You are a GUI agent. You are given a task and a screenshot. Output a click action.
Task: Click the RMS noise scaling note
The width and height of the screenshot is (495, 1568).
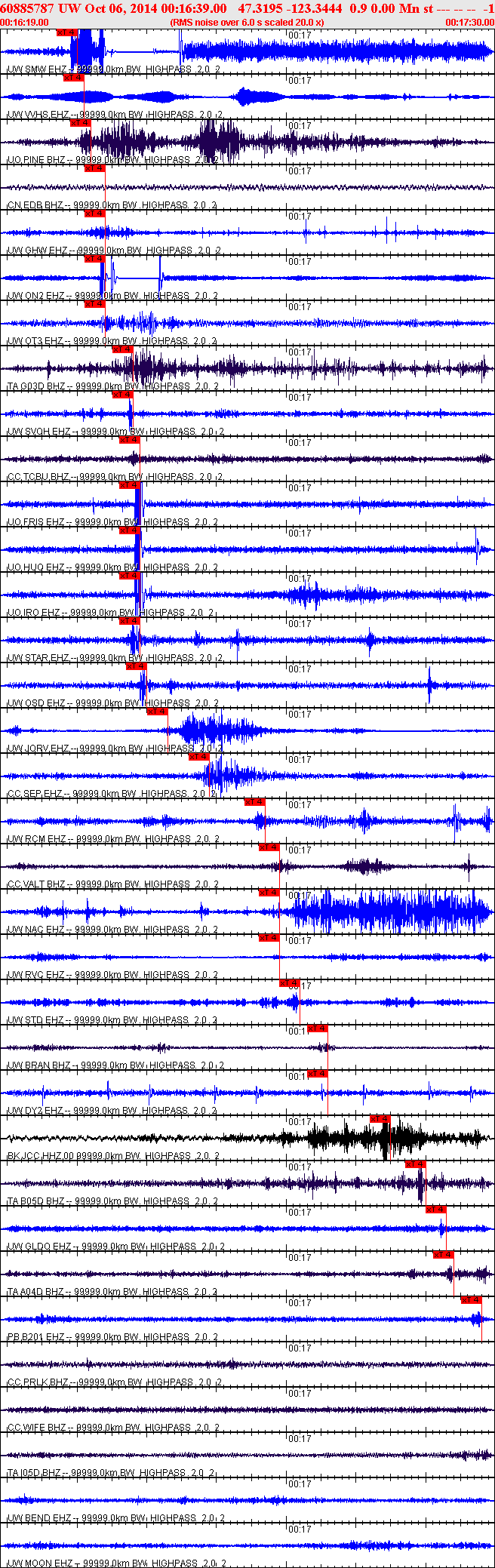point(247,23)
